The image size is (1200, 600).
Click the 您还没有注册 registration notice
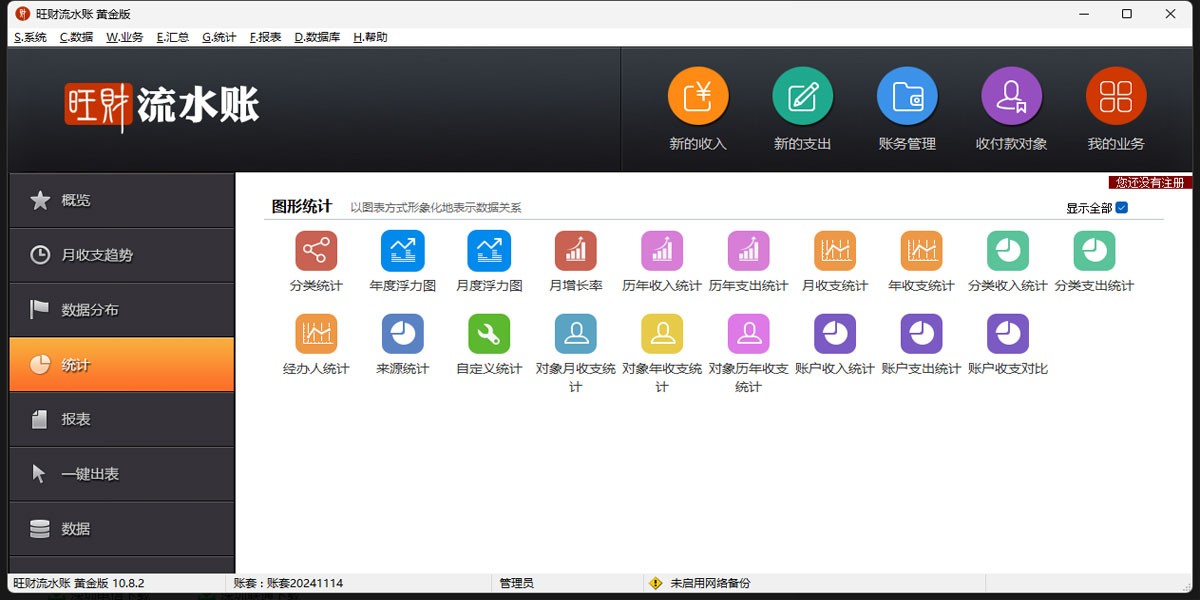coord(1150,183)
